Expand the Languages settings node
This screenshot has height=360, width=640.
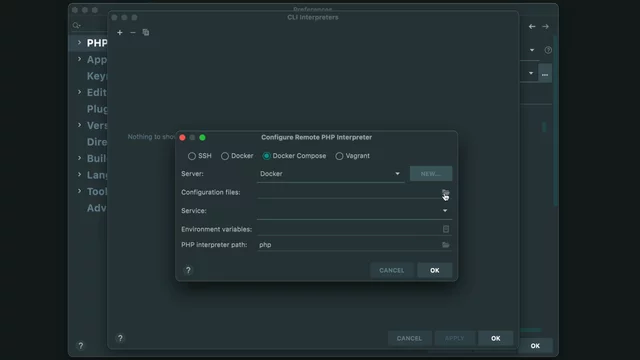(79, 175)
